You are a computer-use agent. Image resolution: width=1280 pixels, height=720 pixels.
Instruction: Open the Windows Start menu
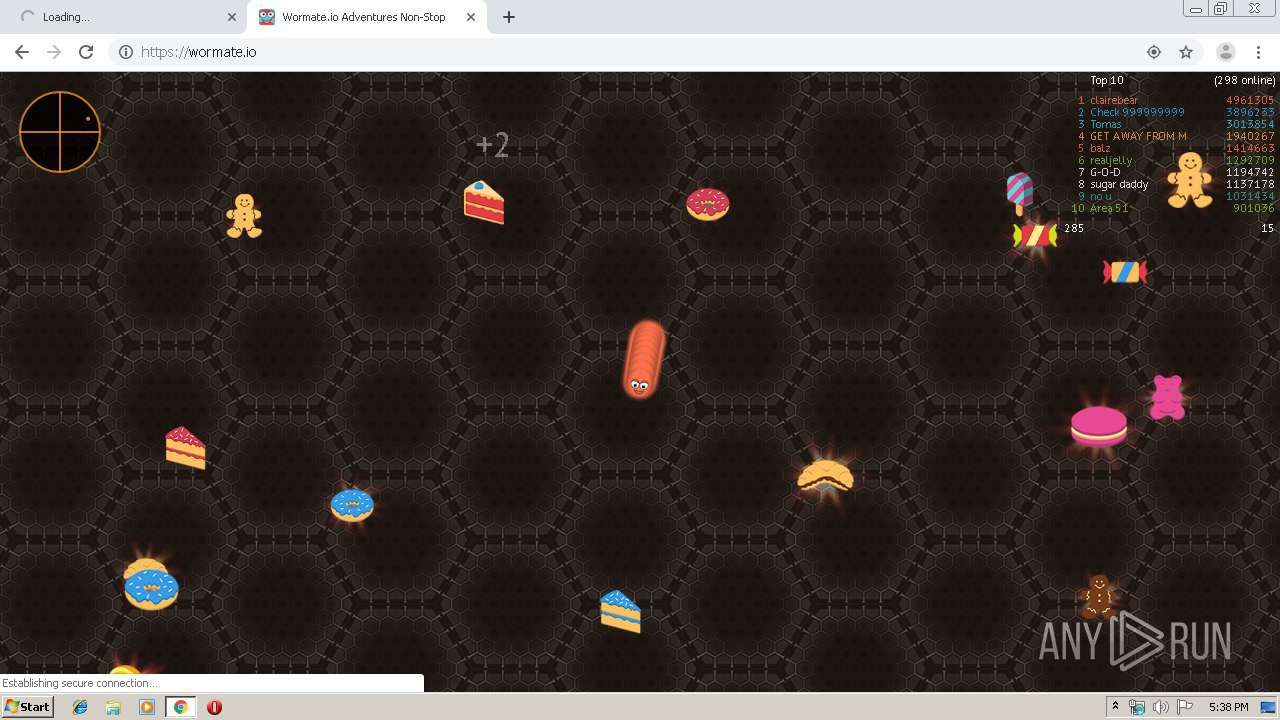[27, 707]
